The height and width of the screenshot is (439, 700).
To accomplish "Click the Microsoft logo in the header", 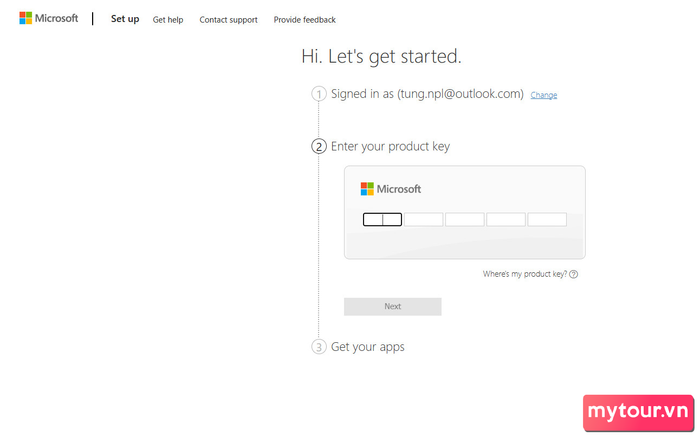I will (x=49, y=18).
